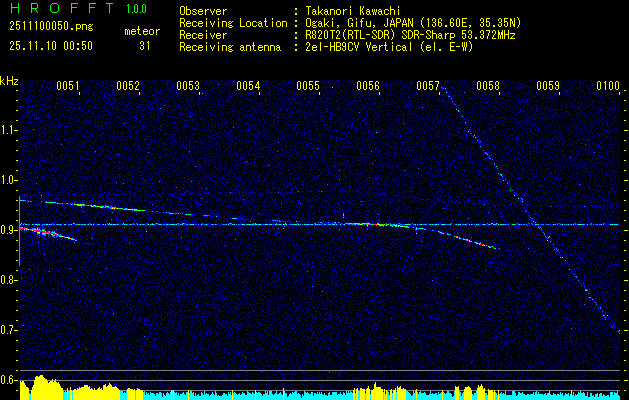This screenshot has height=400, width=629.
Task: Click the Receiving antenna field label
Action: pos(230,47)
